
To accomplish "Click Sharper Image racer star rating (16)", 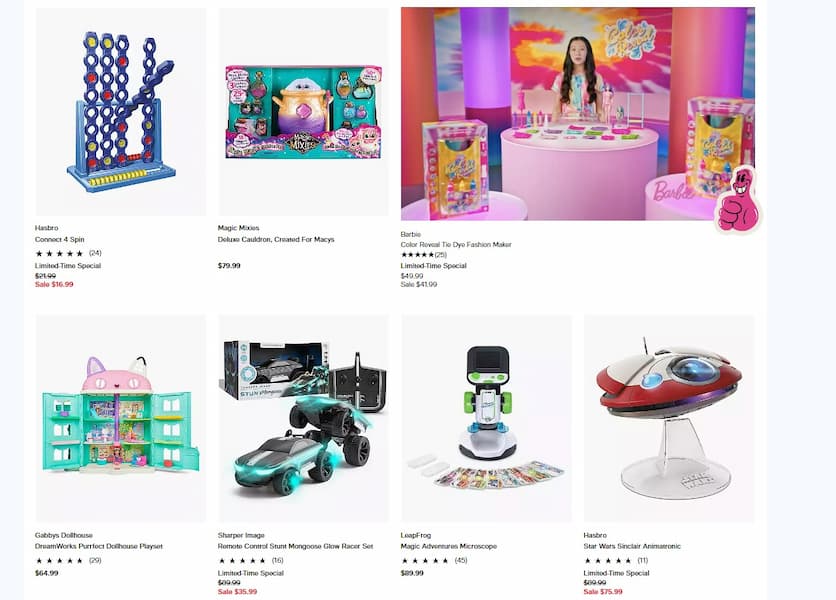I will click(x=251, y=561).
